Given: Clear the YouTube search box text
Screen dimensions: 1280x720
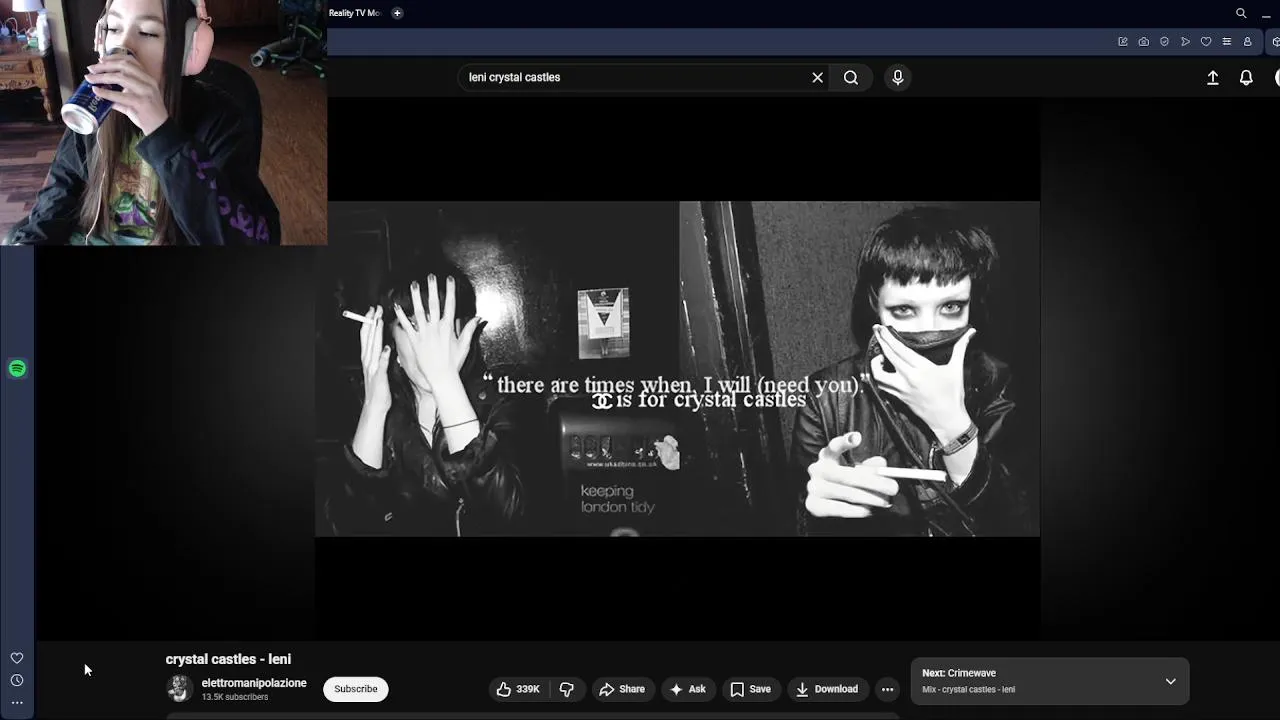Looking at the screenshot, I should (x=817, y=77).
